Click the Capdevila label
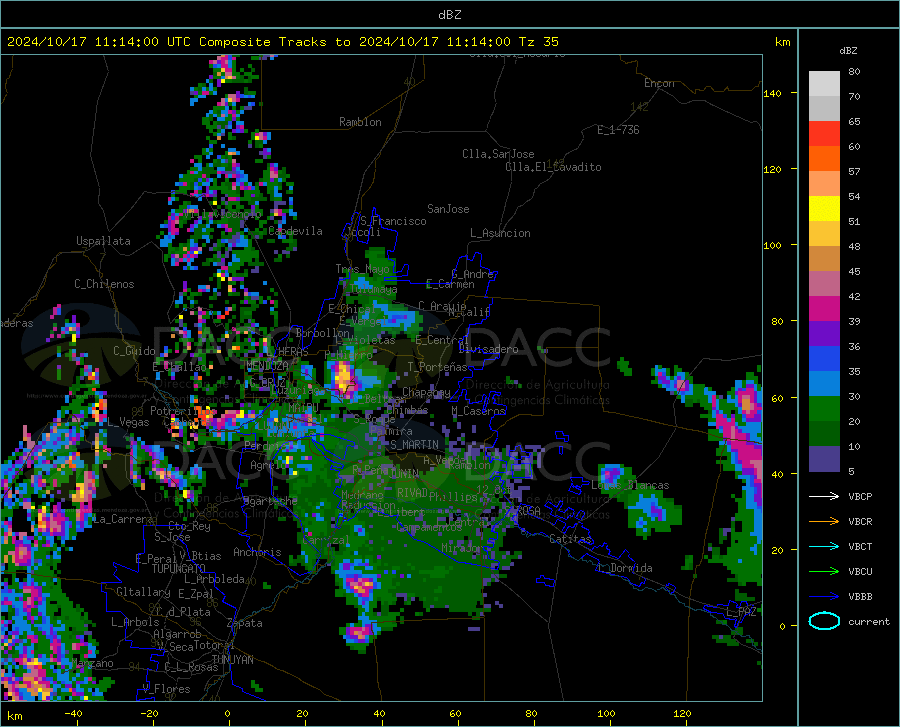This screenshot has height=727, width=900. click(295, 231)
